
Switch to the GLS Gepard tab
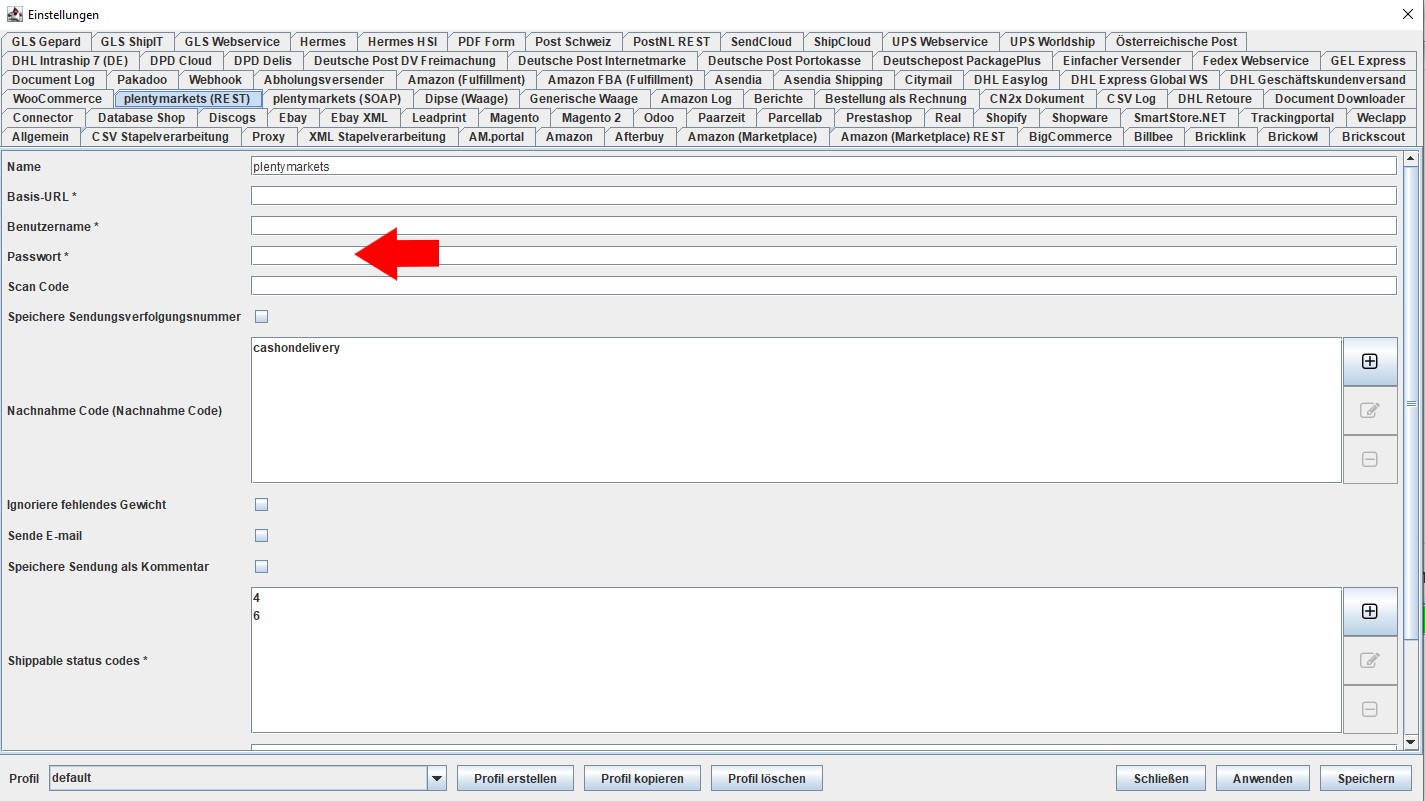46,42
